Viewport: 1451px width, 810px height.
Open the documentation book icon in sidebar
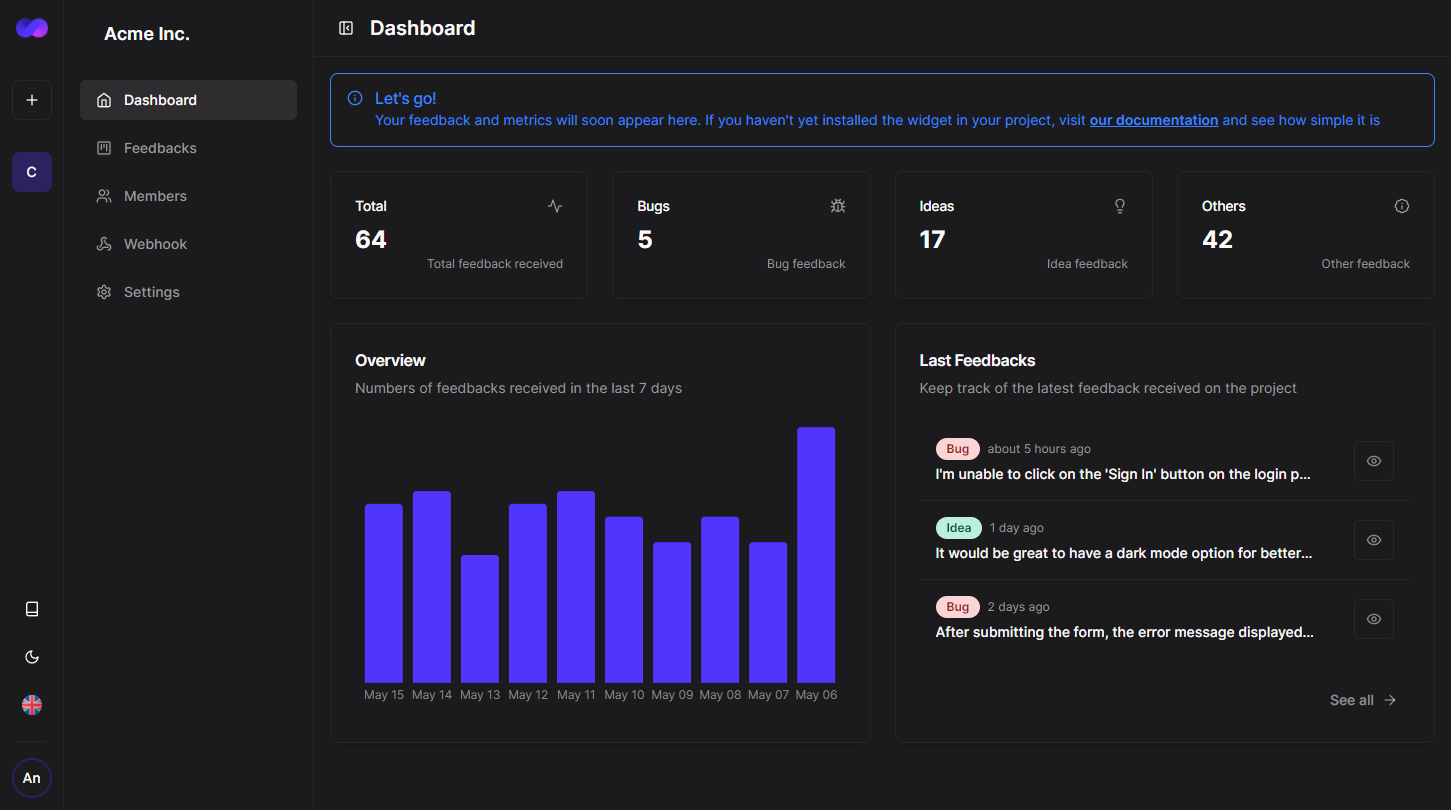coord(32,609)
